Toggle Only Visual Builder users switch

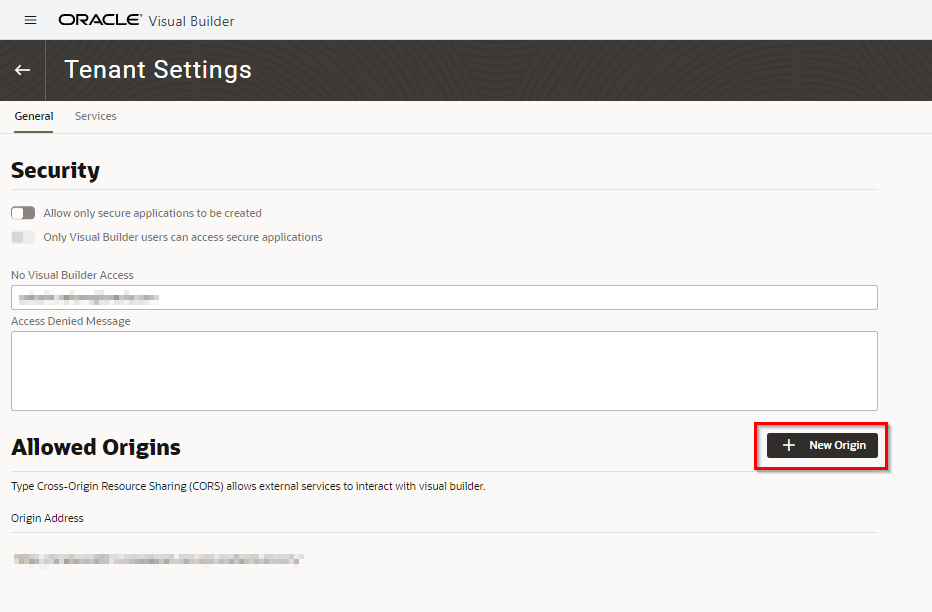pos(23,237)
